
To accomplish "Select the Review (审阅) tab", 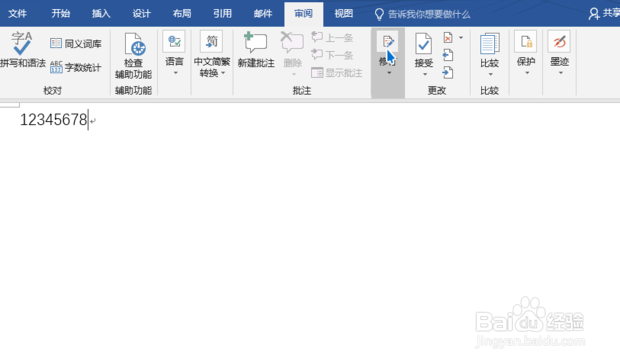I will pyautogui.click(x=303, y=14).
